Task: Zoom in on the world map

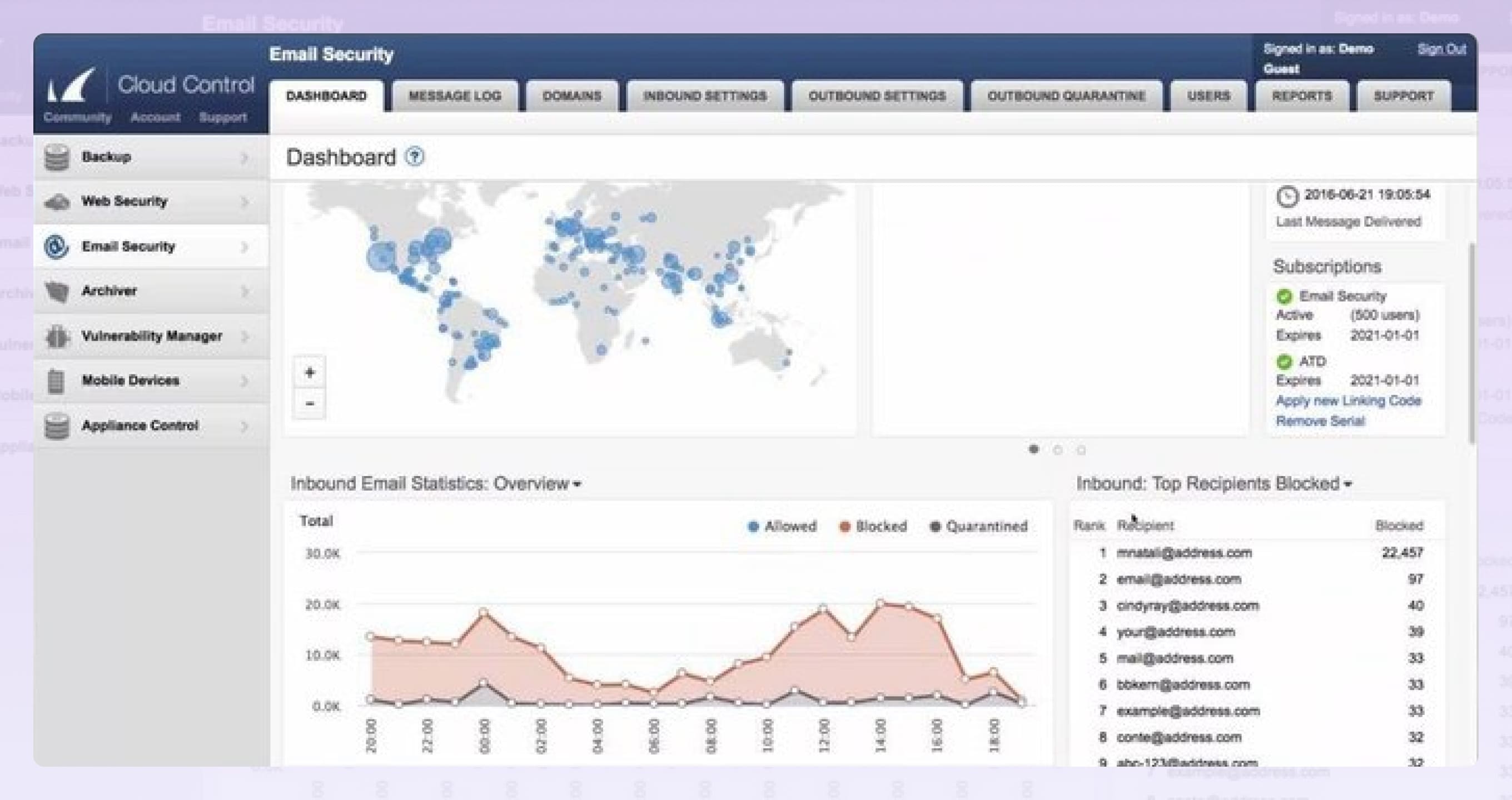Action: point(309,373)
